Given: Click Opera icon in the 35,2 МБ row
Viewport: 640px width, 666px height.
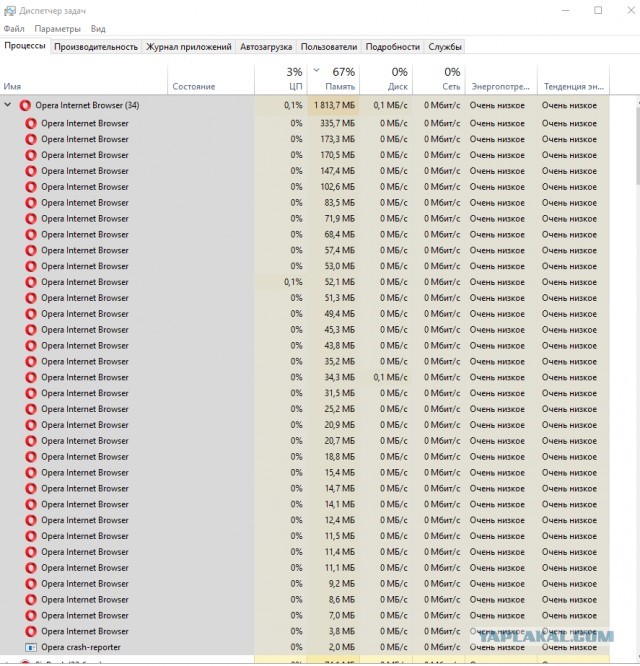Looking at the screenshot, I should 31,361.
